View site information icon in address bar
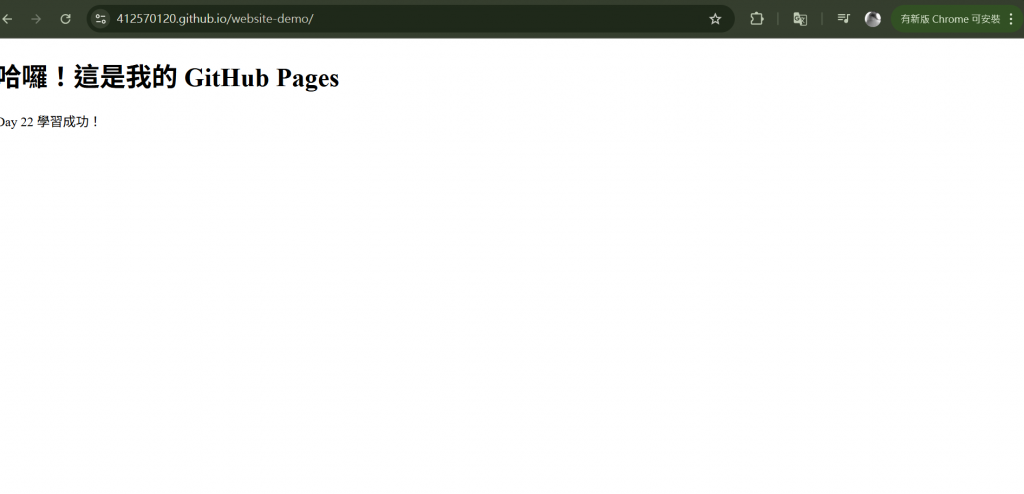This screenshot has height=494, width=1024. [100, 19]
